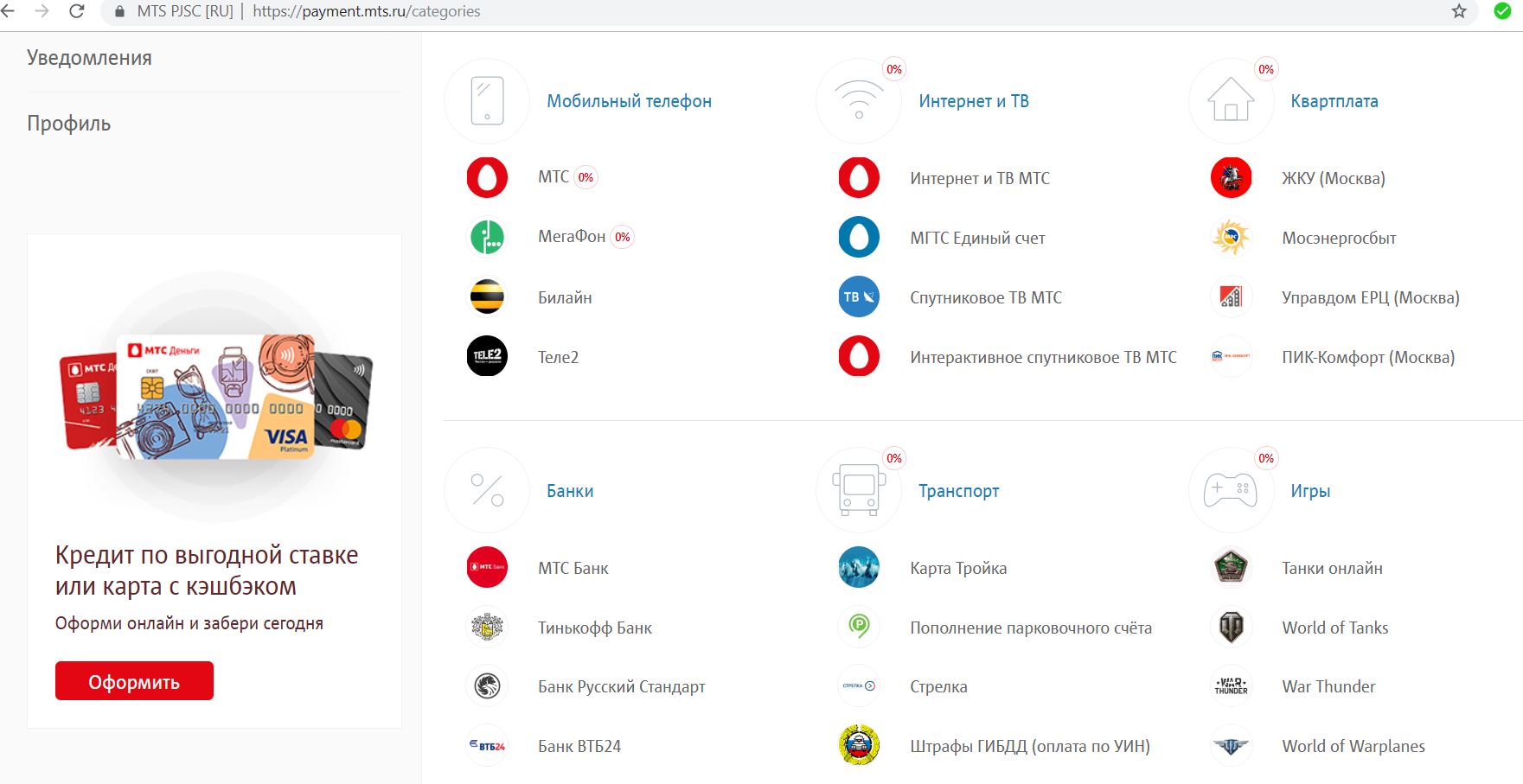Viewport: 1523px width, 784px height.
Task: Click the 0% badge next to МегаФон
Action: point(622,237)
